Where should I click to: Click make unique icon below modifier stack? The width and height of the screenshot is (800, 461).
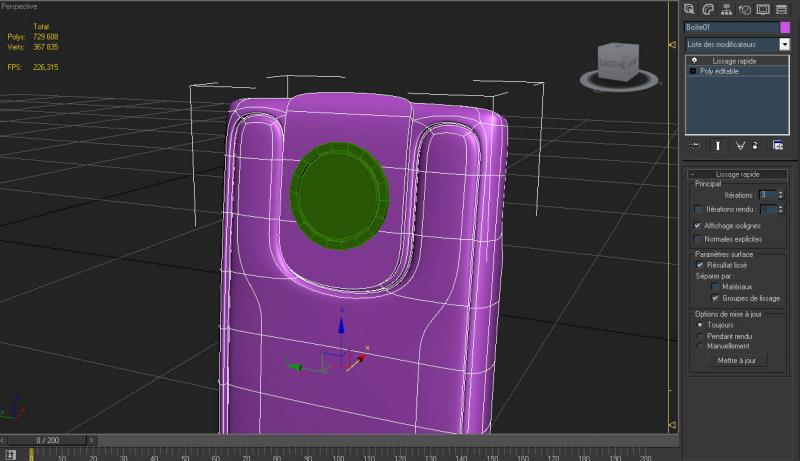click(x=740, y=145)
